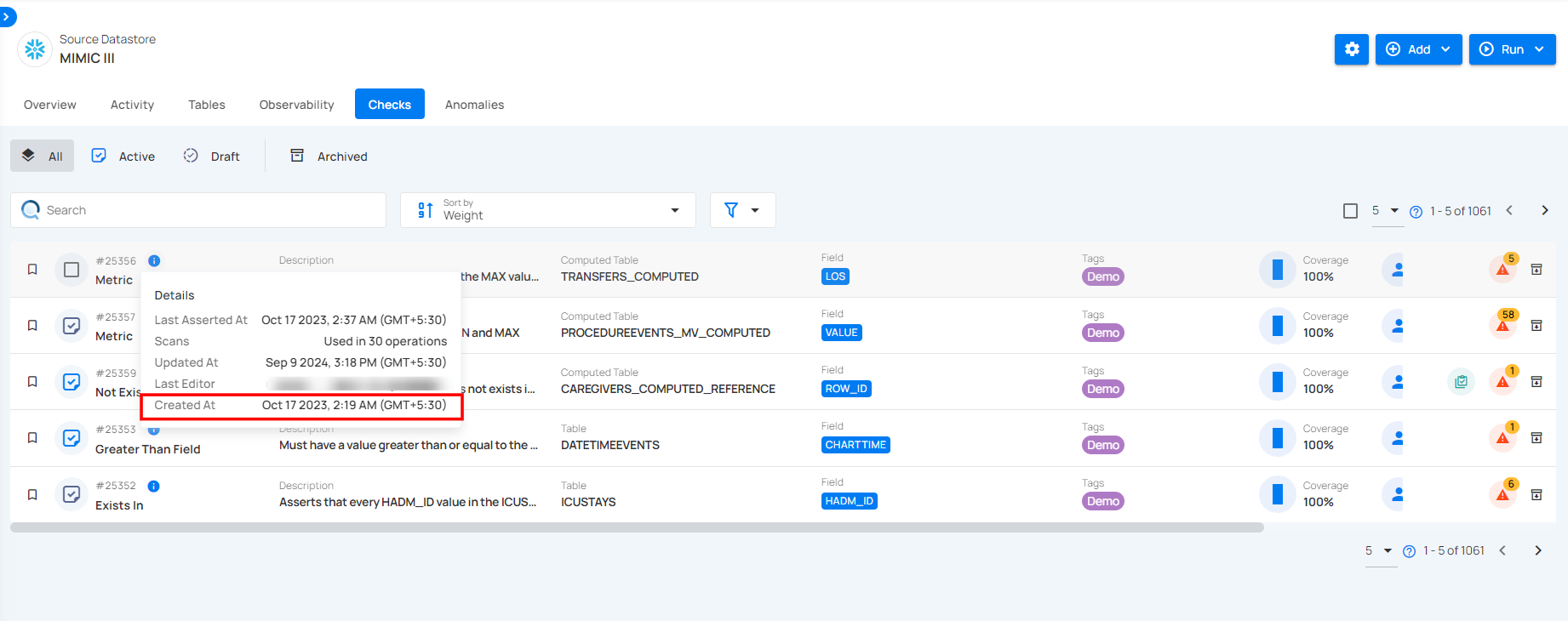Show All checks filter
The height and width of the screenshot is (621, 1568).
pyautogui.click(x=43, y=156)
